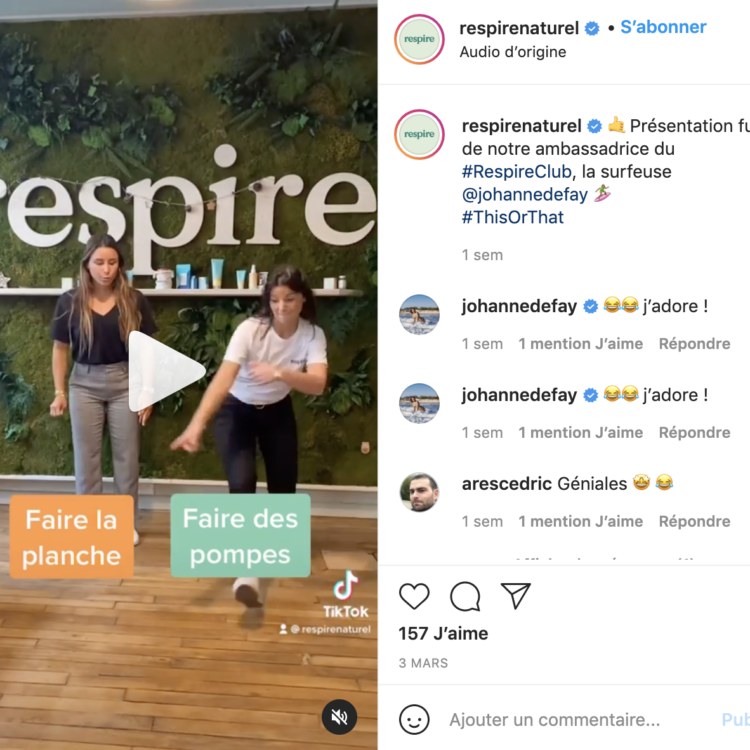Open respire avatar beside caption
Viewport: 750px width, 750px height.
tap(419, 134)
